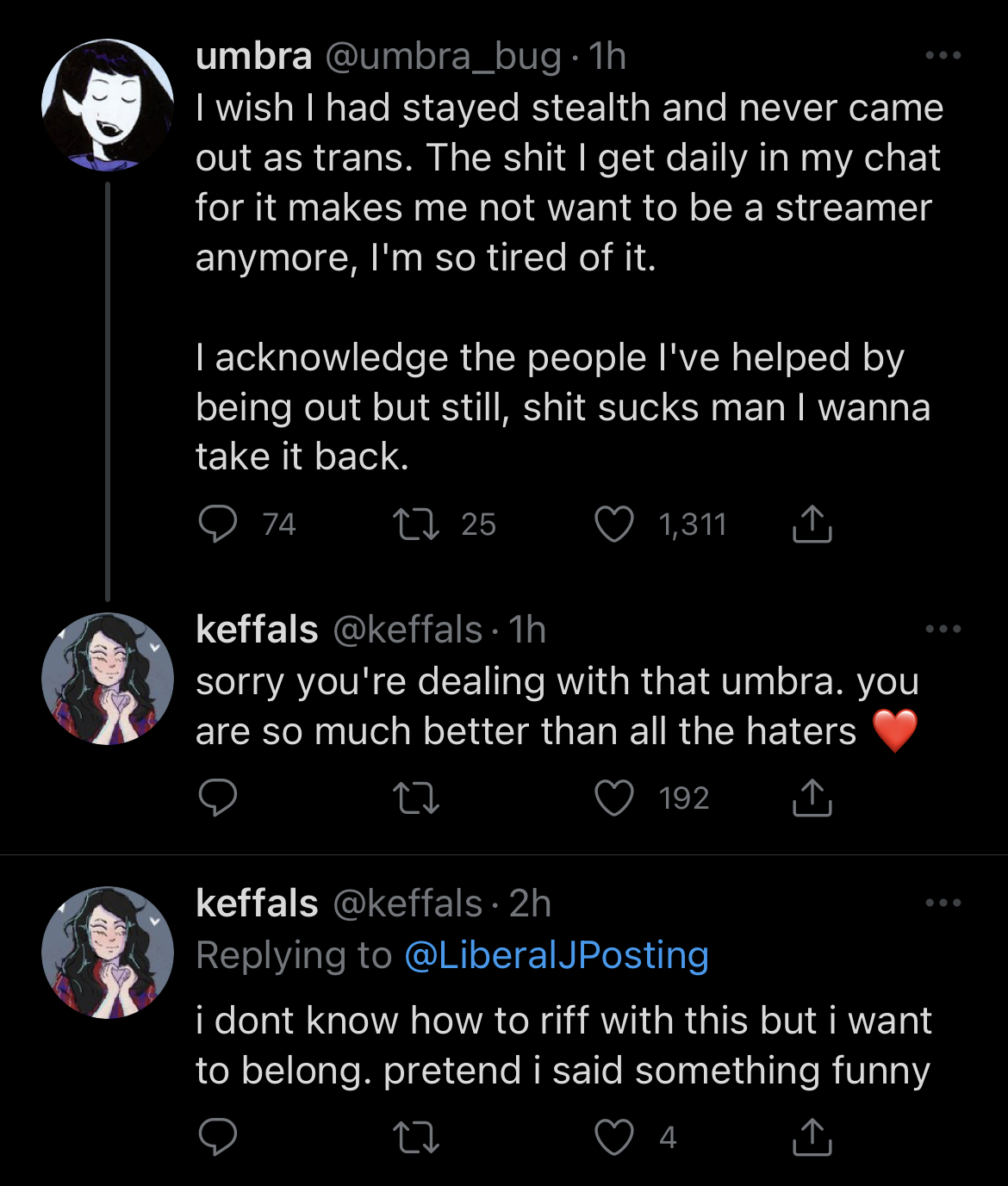The width and height of the screenshot is (1008, 1186).
Task: Reply to umbra's tweet via comment icon
Action: coord(217,524)
